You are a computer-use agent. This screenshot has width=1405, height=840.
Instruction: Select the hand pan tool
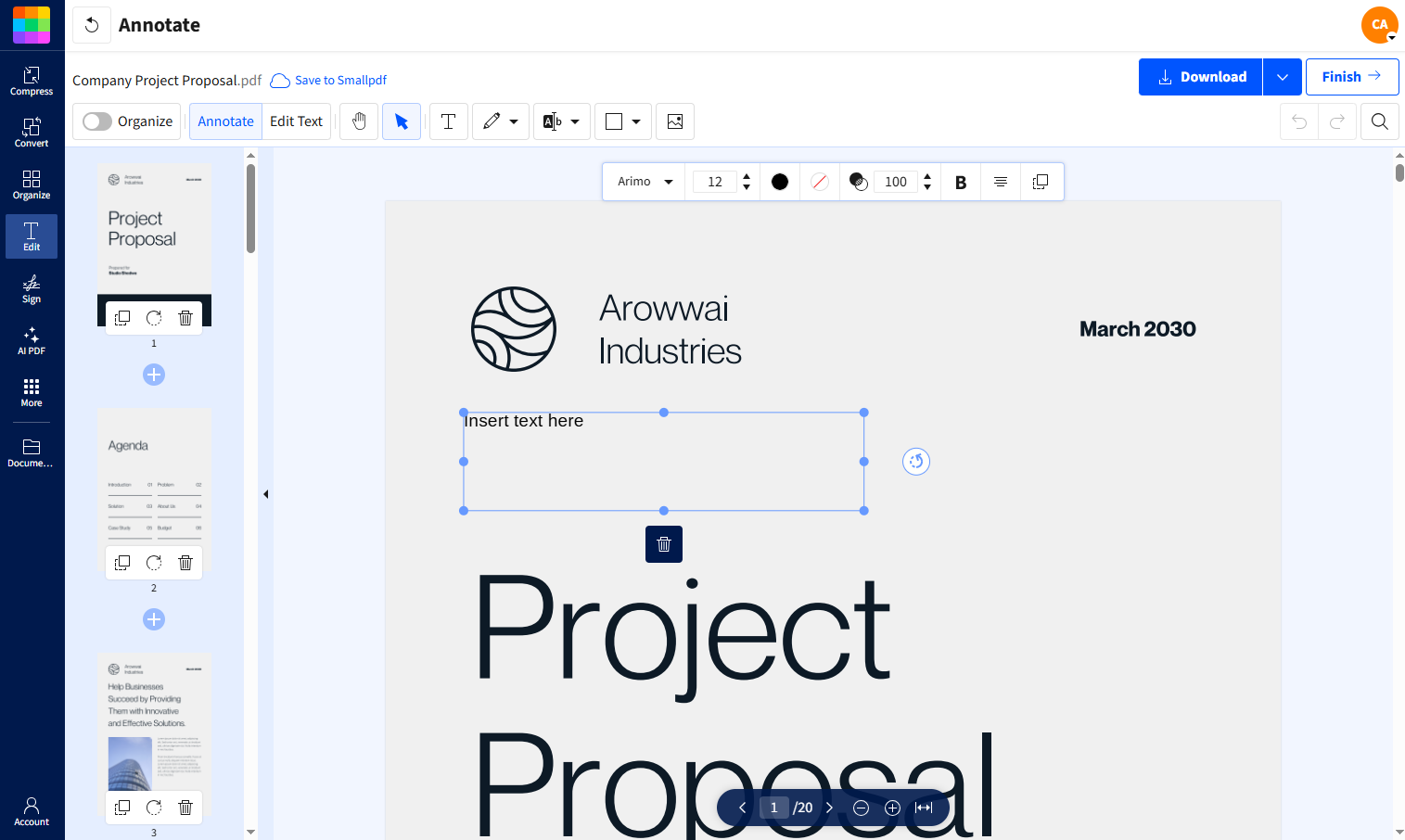(x=359, y=121)
